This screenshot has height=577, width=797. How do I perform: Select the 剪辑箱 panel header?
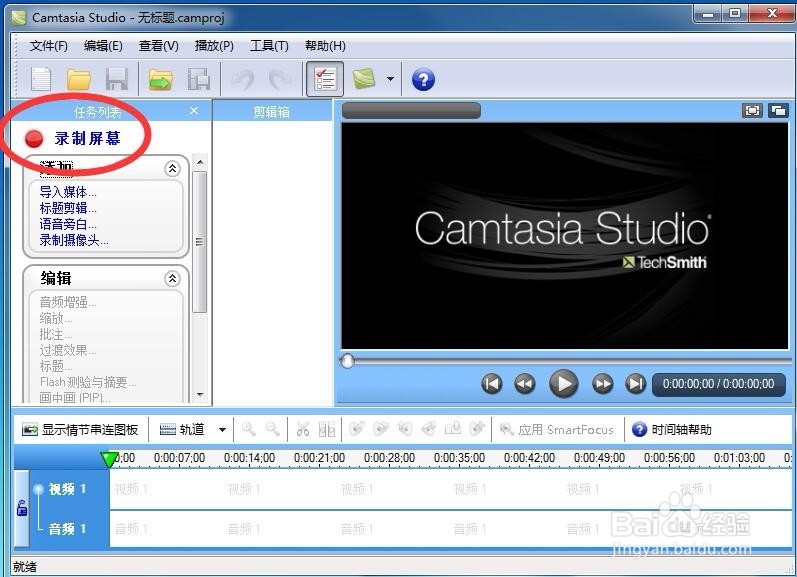[272, 111]
